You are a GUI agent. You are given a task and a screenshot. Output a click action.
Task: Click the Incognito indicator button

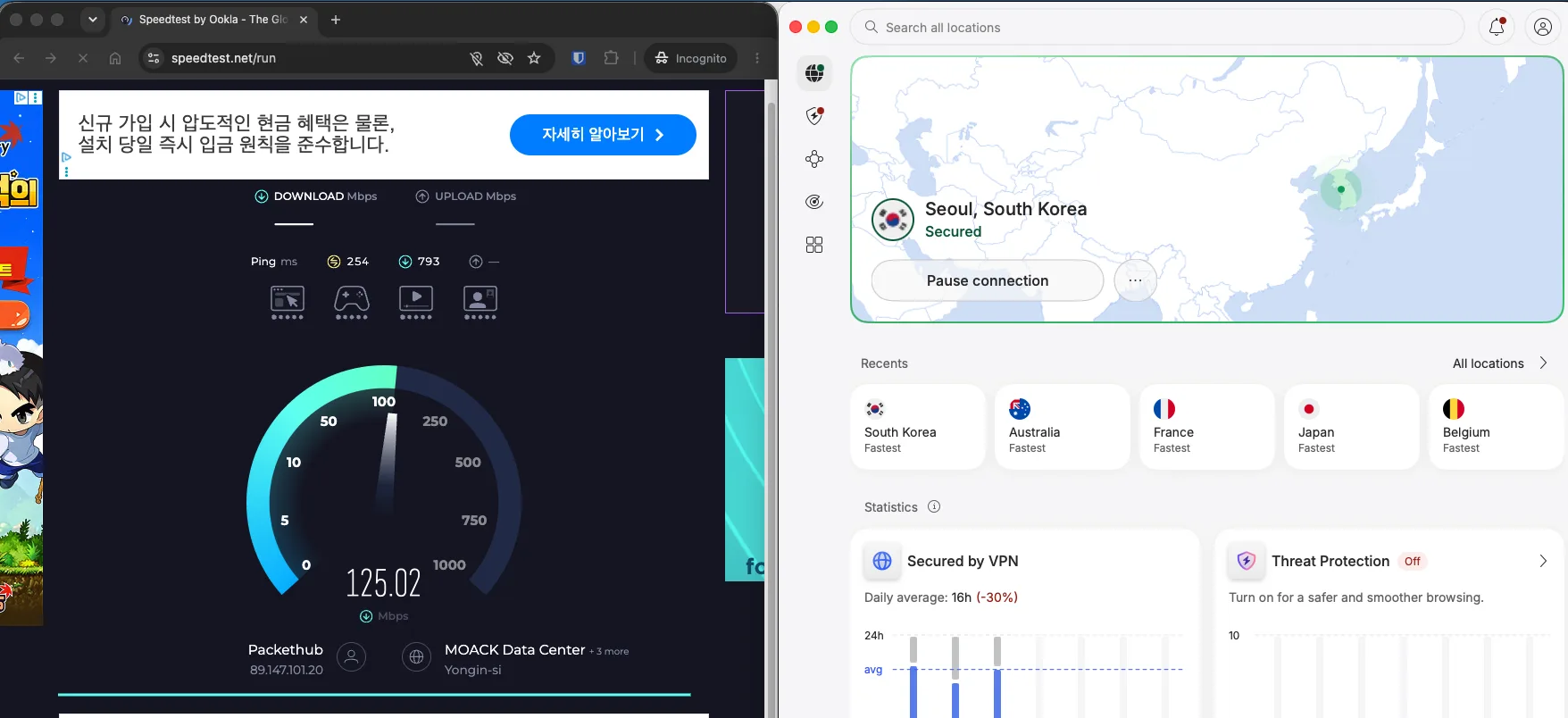[691, 58]
